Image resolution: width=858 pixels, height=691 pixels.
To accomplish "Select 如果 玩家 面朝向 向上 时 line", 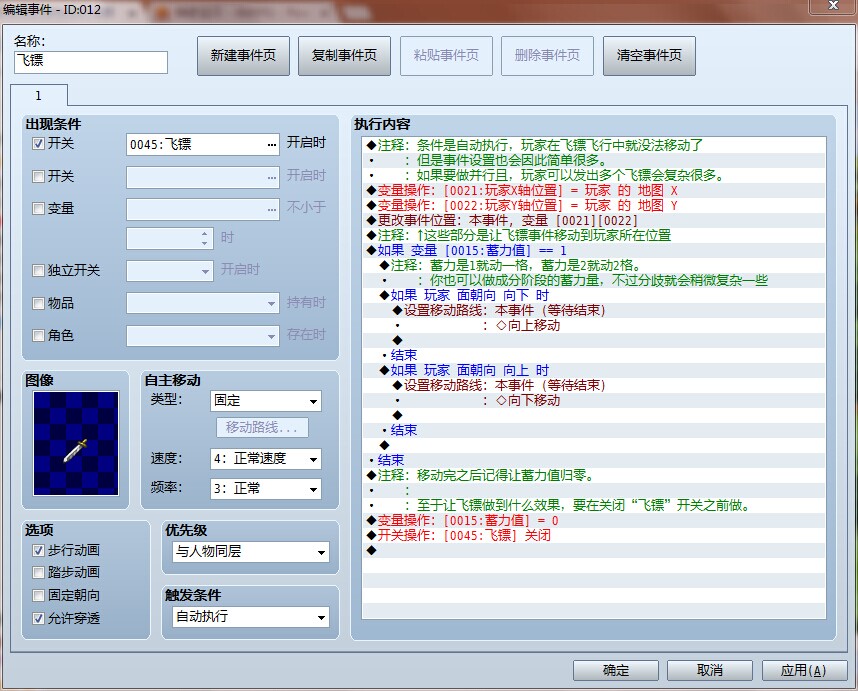I will (594, 370).
